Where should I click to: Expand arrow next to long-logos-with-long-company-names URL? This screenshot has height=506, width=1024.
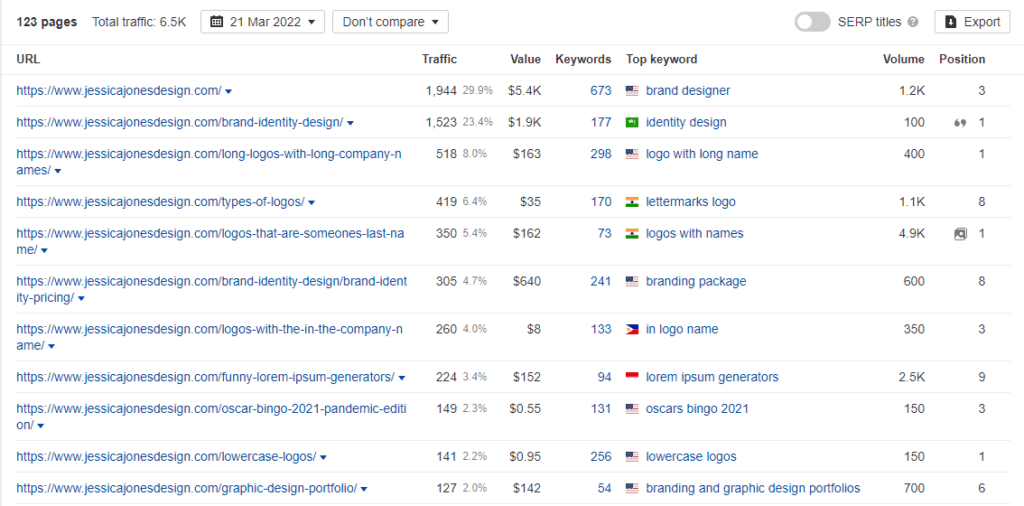57,171
